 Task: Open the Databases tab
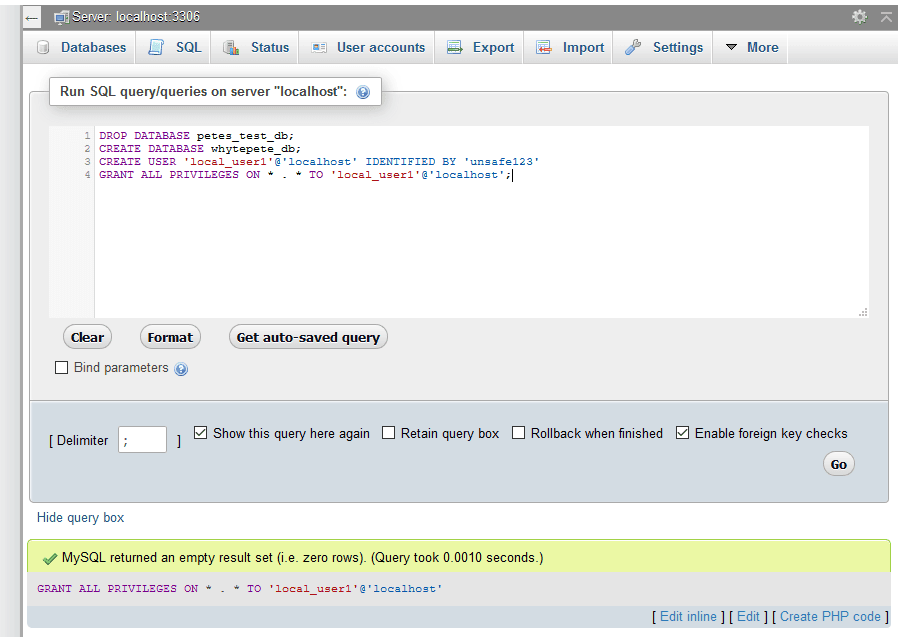click(x=81, y=47)
